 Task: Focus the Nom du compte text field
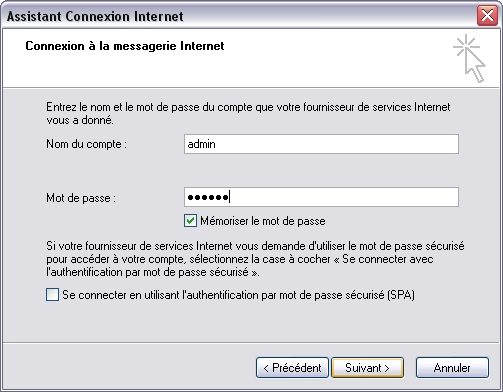[x=321, y=144]
